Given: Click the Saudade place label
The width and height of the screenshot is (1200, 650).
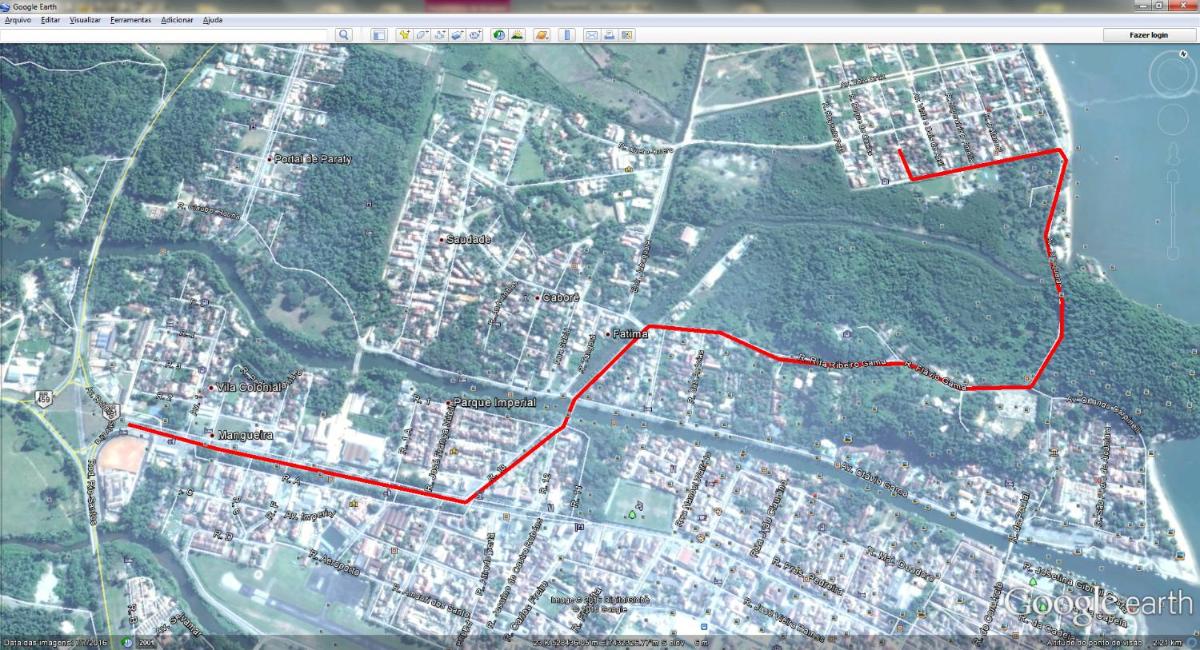Looking at the screenshot, I should click(469, 240).
